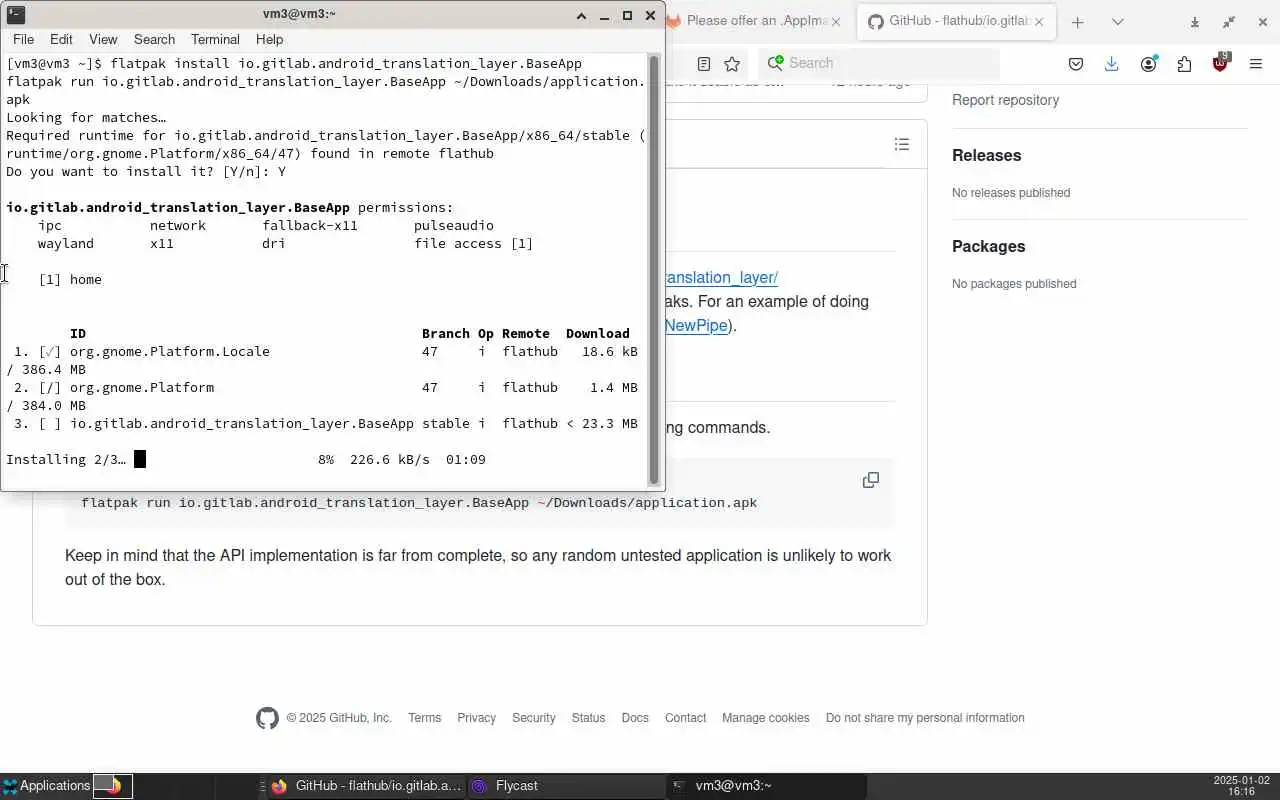Image resolution: width=1280 pixels, height=800 pixels.
Task: Click the Firefox Search field
Action: pos(879,63)
